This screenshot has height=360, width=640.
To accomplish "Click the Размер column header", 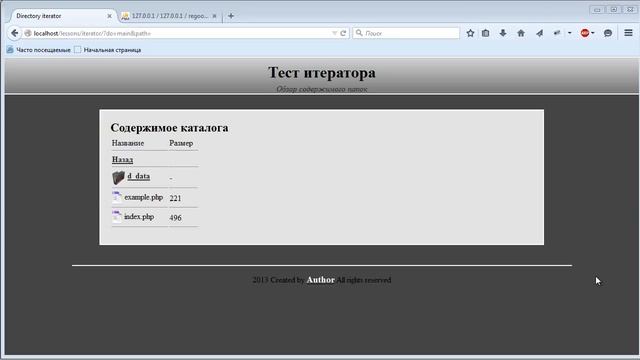I will click(181, 143).
